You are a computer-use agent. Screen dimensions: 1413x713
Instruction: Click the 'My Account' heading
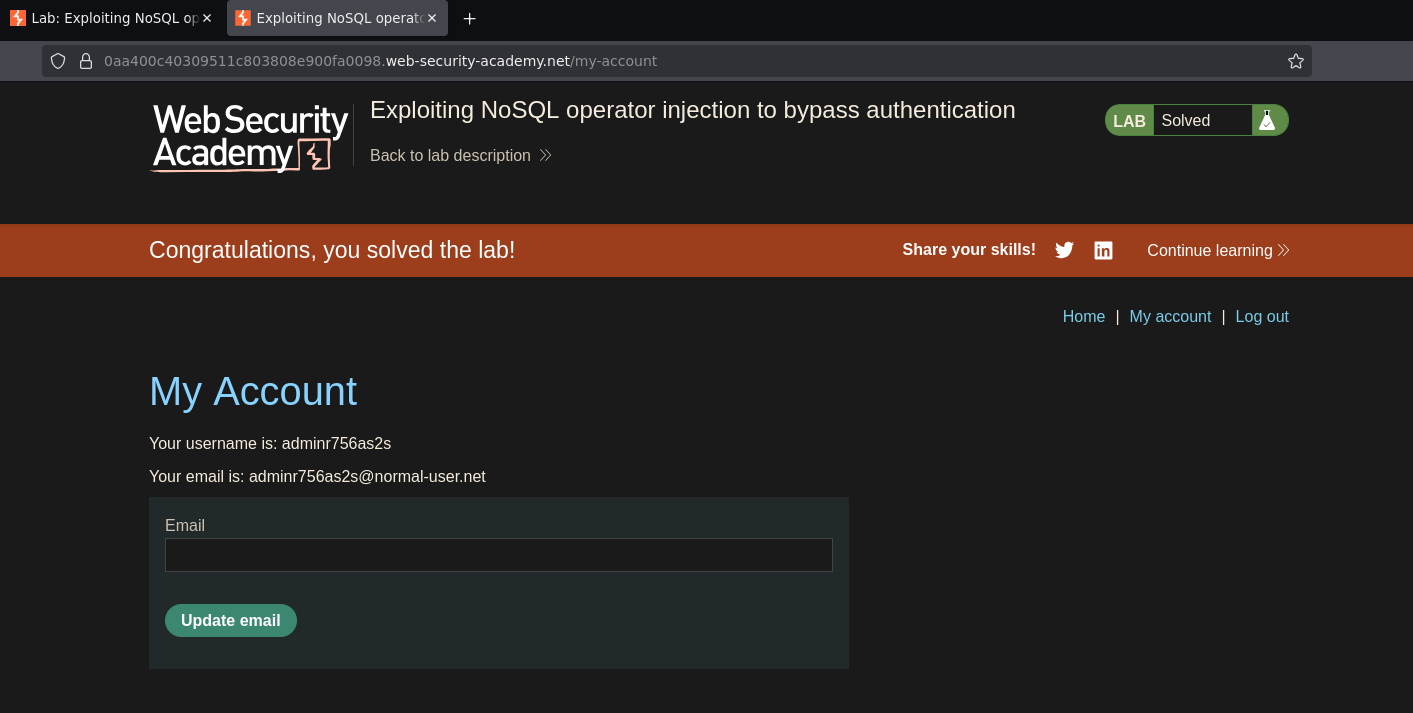coord(253,391)
